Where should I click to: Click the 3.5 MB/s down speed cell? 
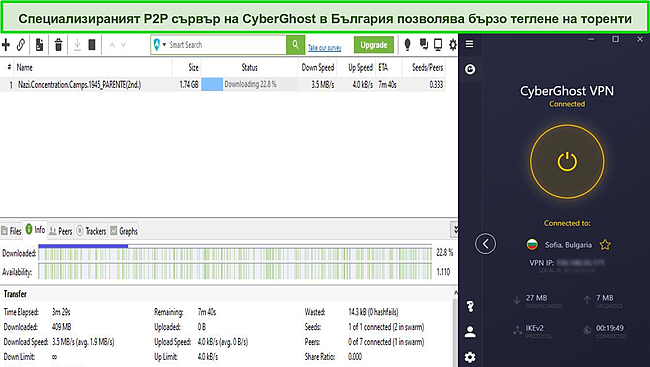click(x=323, y=85)
